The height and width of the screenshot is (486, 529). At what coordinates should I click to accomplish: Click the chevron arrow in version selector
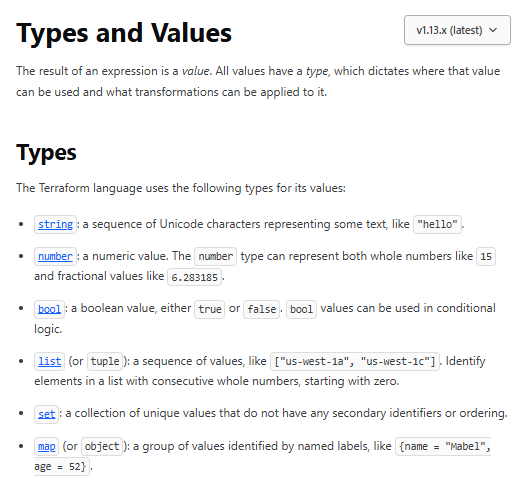coord(493,30)
